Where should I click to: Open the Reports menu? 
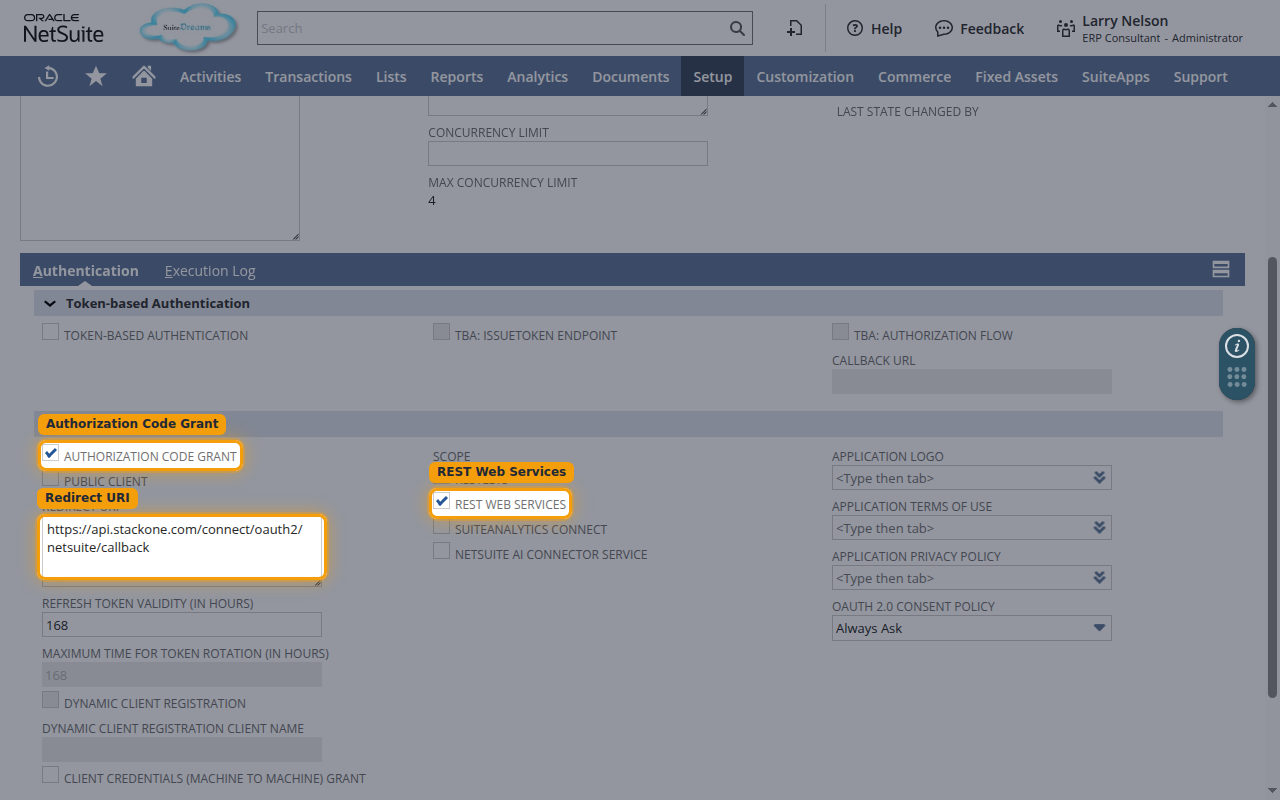[456, 76]
